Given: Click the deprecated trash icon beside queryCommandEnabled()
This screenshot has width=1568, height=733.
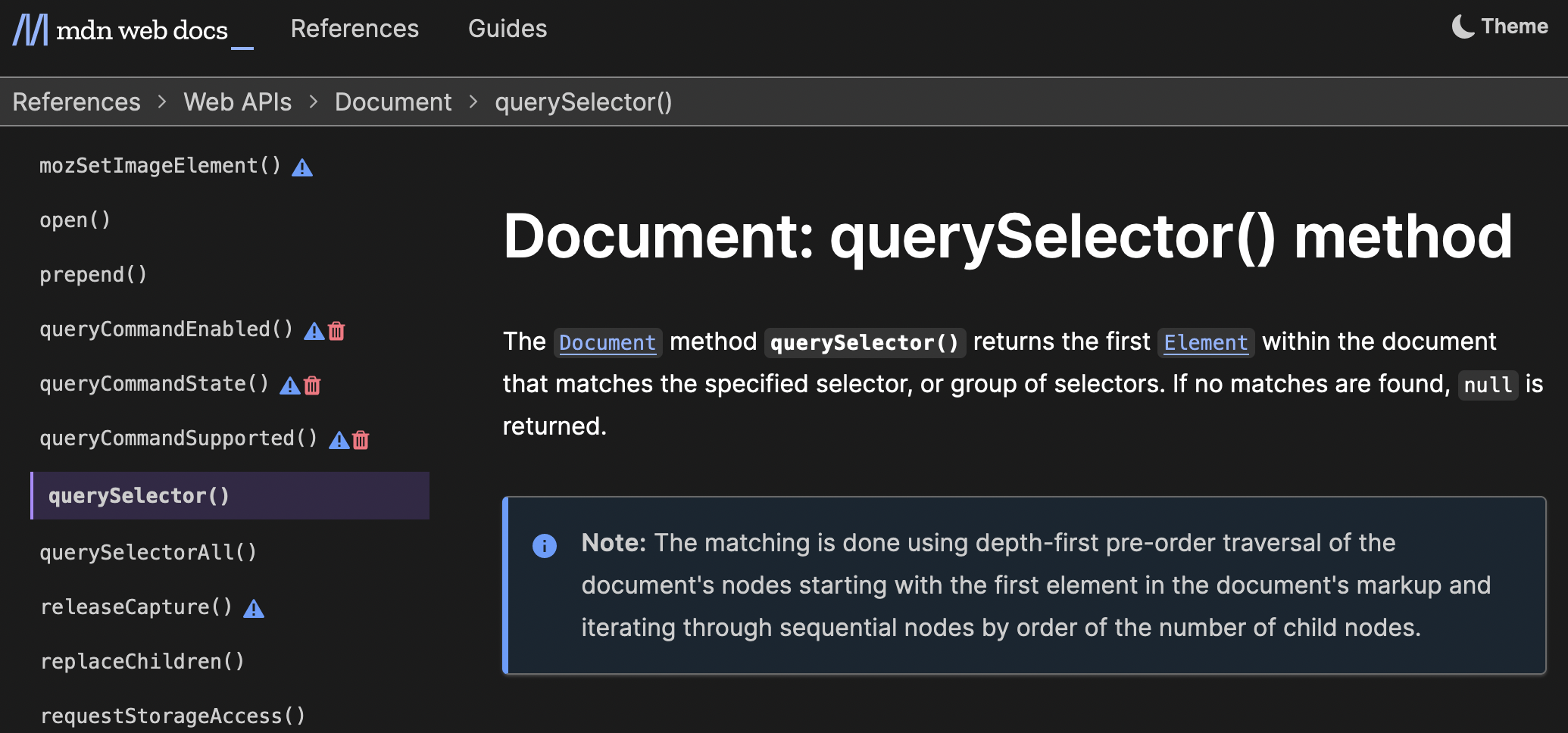Looking at the screenshot, I should [x=336, y=330].
